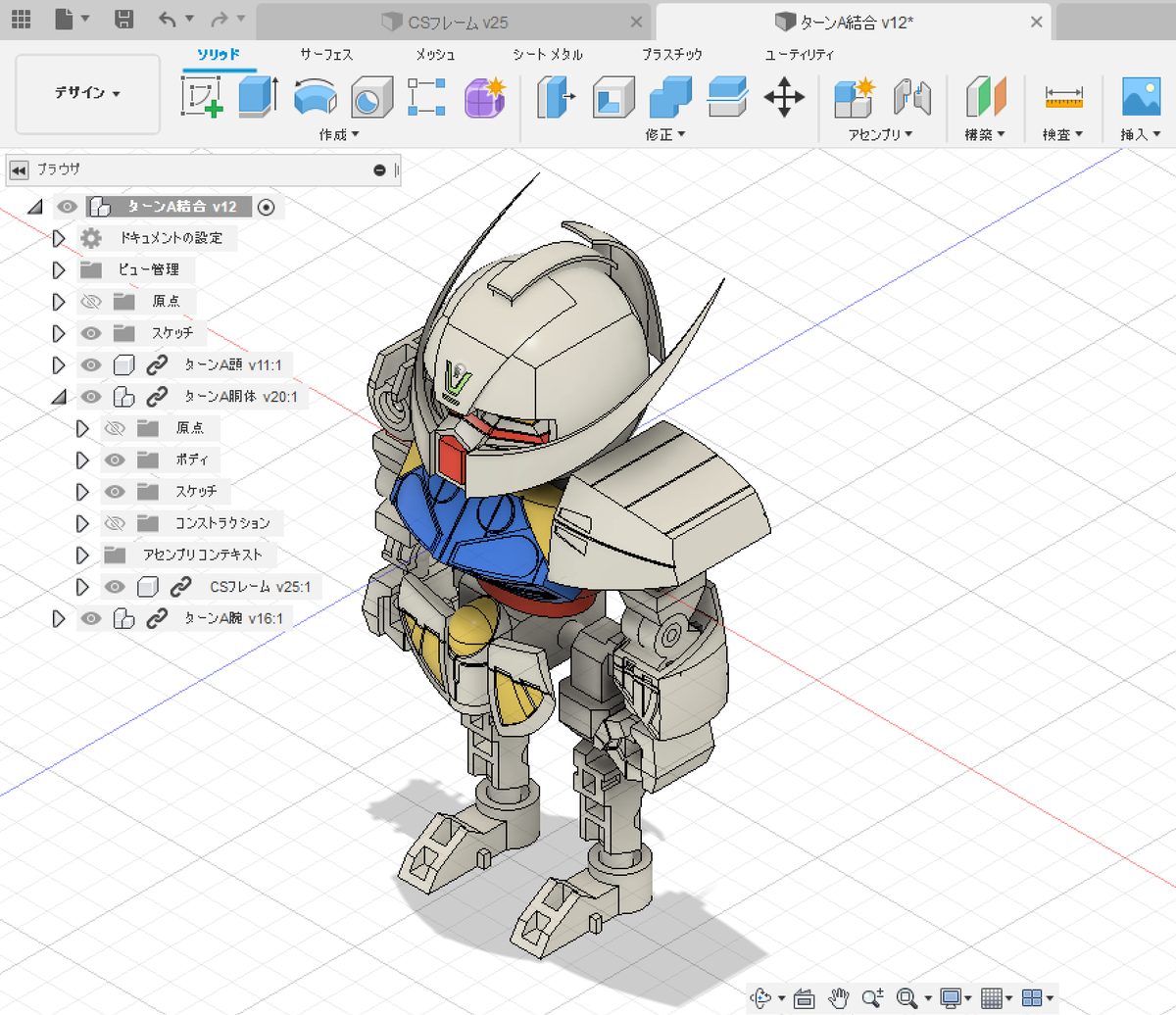Open the Viewports layout icon
The image size is (1176, 1015).
[x=1032, y=998]
